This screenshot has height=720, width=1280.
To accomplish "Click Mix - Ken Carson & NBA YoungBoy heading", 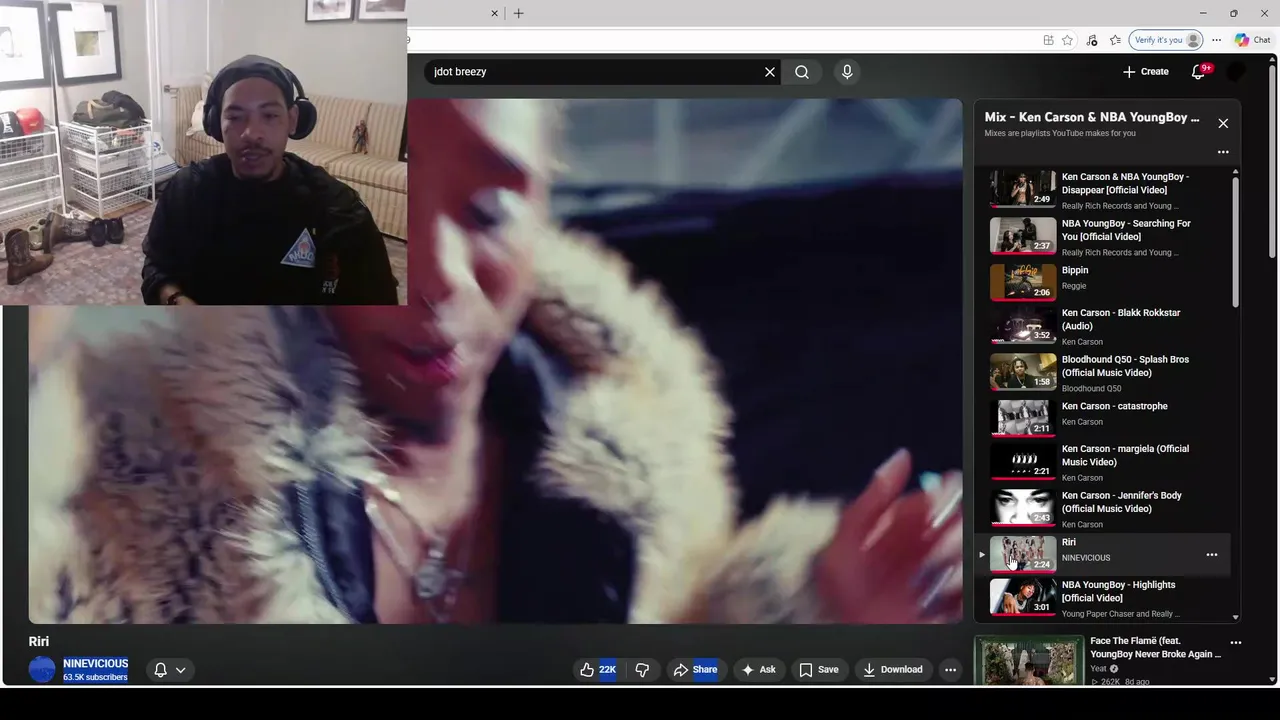I will click(x=1092, y=117).
